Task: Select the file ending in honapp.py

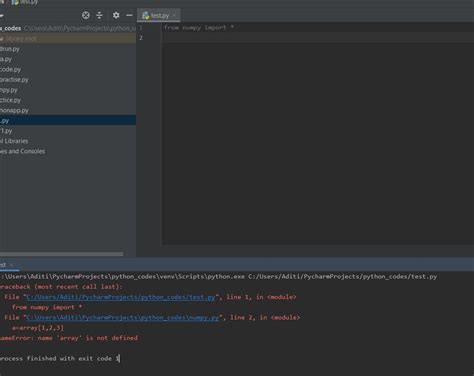Action: click(x=14, y=110)
